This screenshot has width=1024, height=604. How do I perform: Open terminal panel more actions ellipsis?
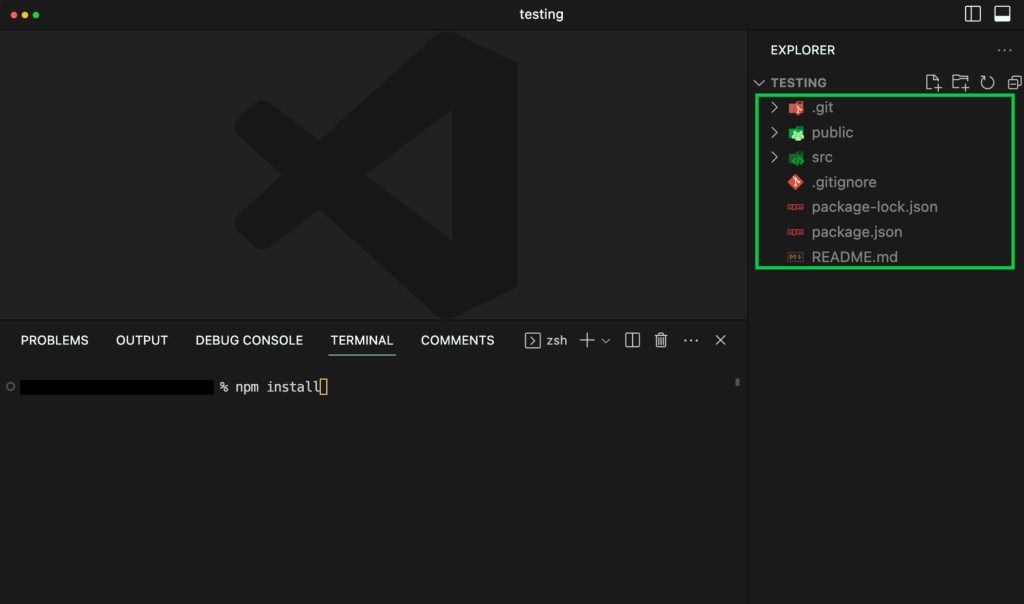[x=691, y=340]
